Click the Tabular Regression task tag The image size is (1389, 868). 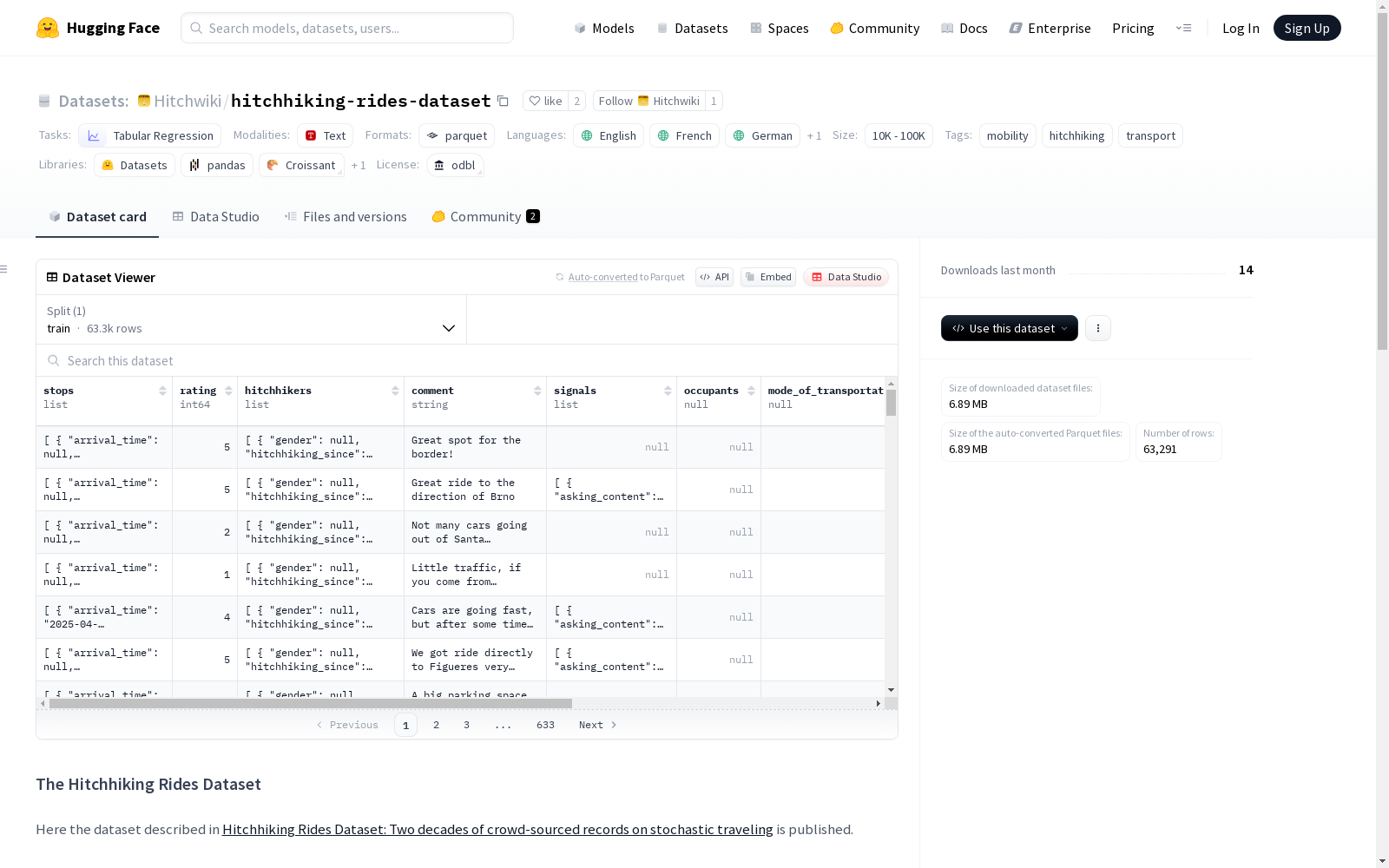tap(150, 135)
